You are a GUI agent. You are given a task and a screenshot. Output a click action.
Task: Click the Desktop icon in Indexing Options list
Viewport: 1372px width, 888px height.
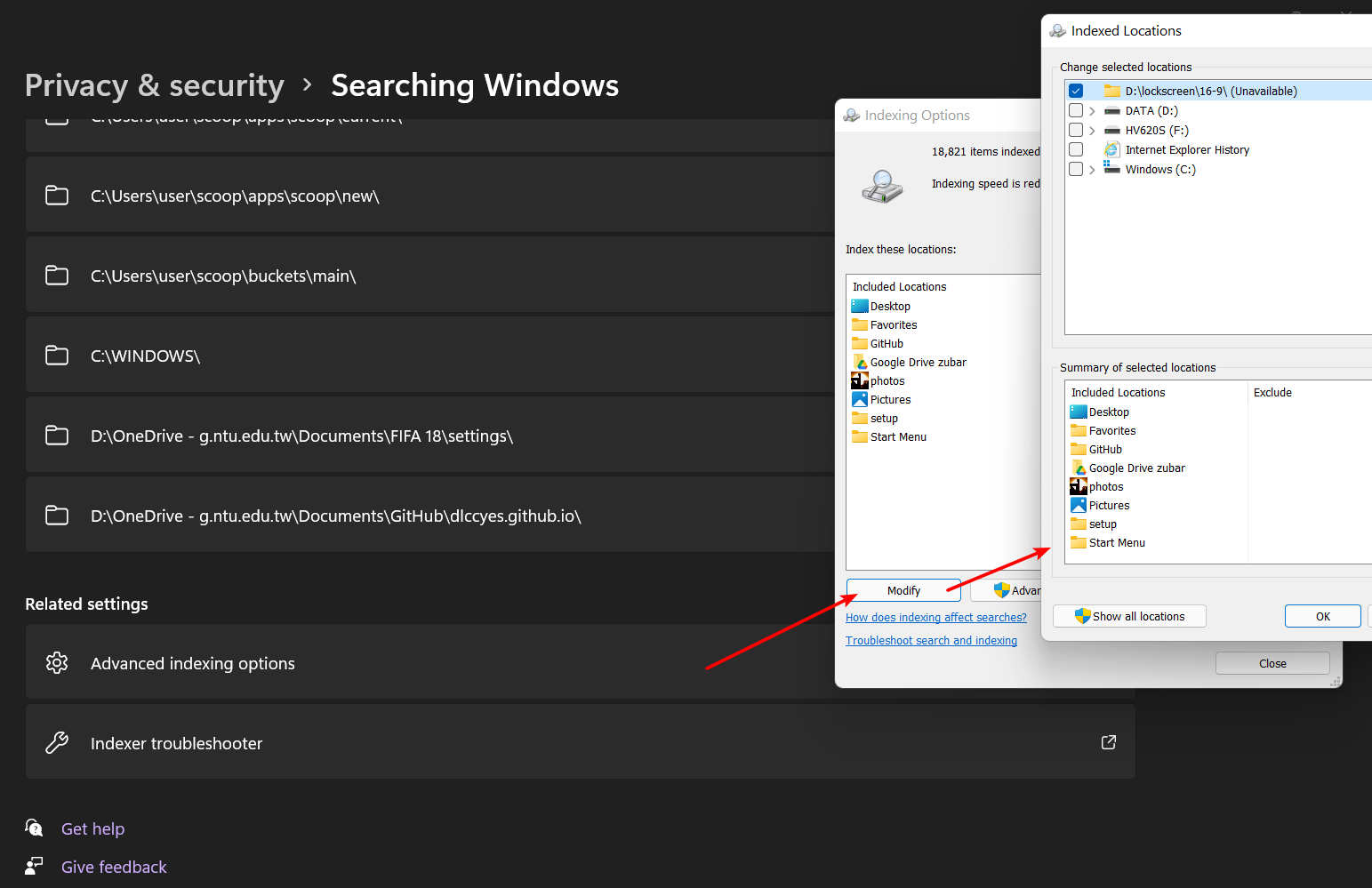pyautogui.click(x=860, y=306)
